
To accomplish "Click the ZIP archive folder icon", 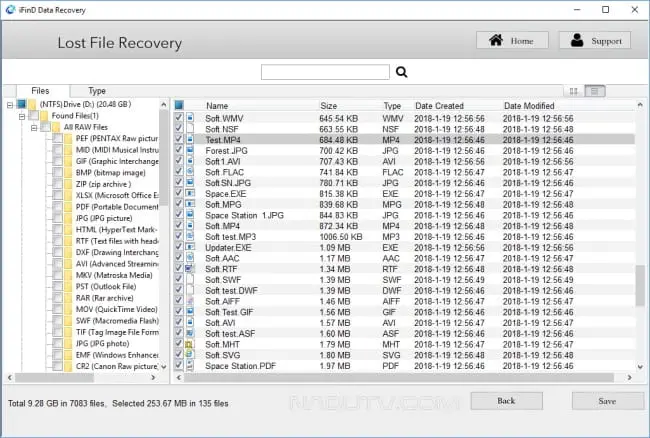I will 68,184.
